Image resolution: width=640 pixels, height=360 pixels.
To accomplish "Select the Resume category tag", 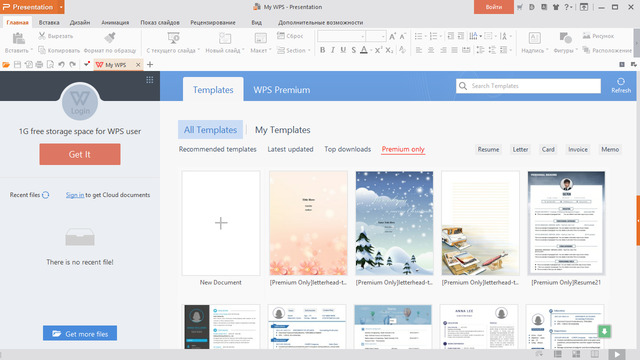I will point(488,149).
